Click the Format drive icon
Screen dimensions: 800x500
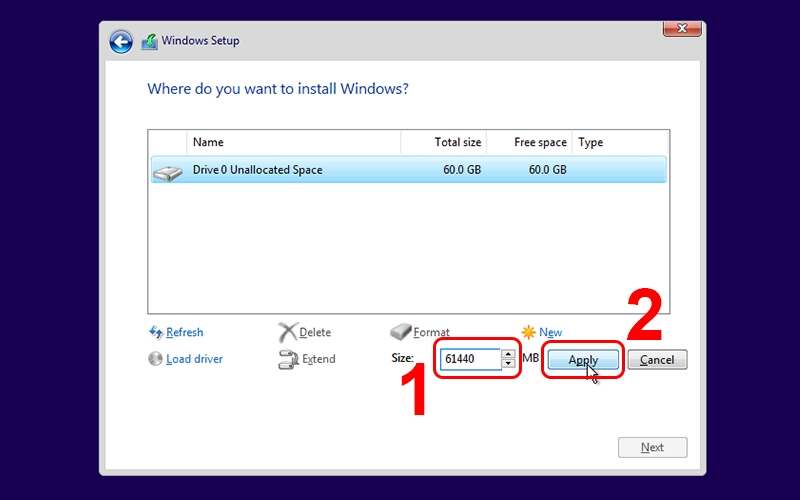coord(401,332)
